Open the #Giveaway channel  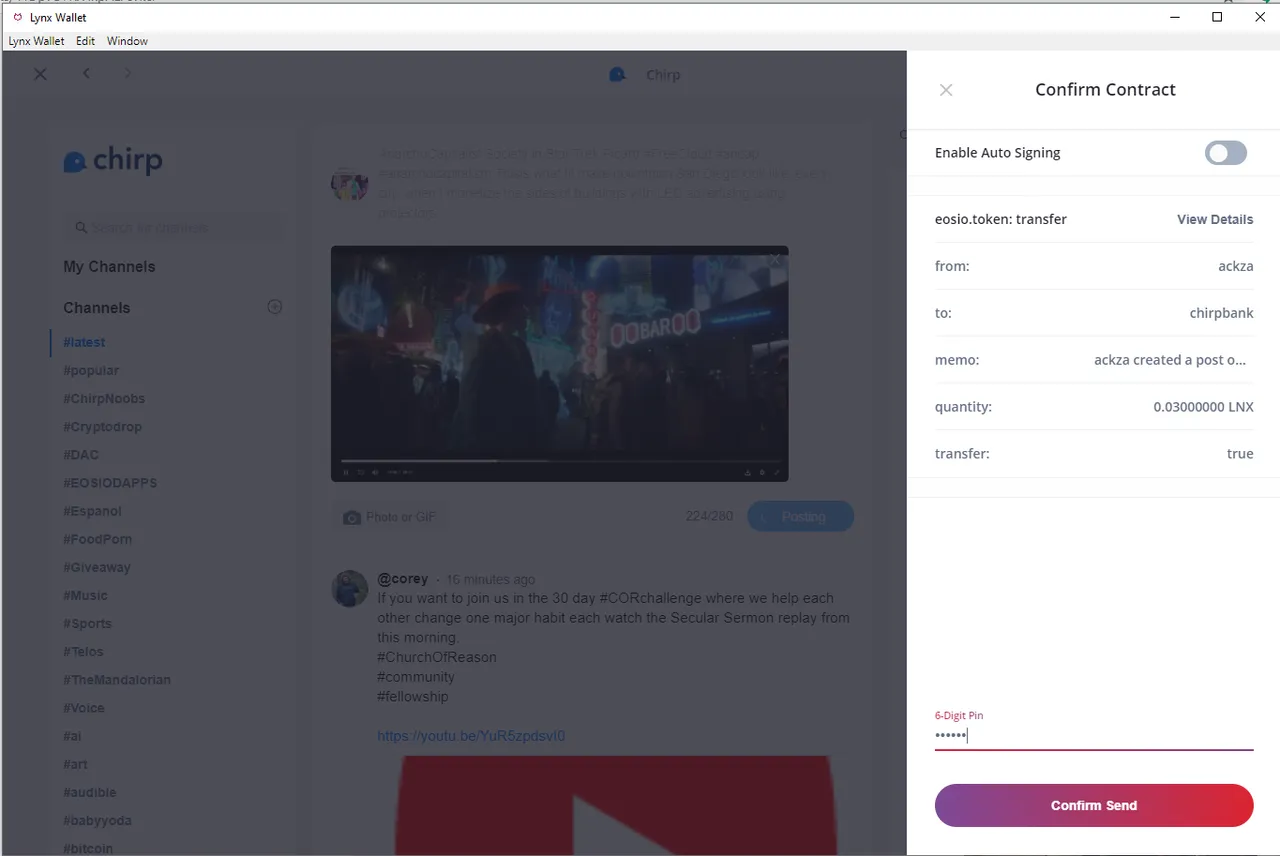97,567
